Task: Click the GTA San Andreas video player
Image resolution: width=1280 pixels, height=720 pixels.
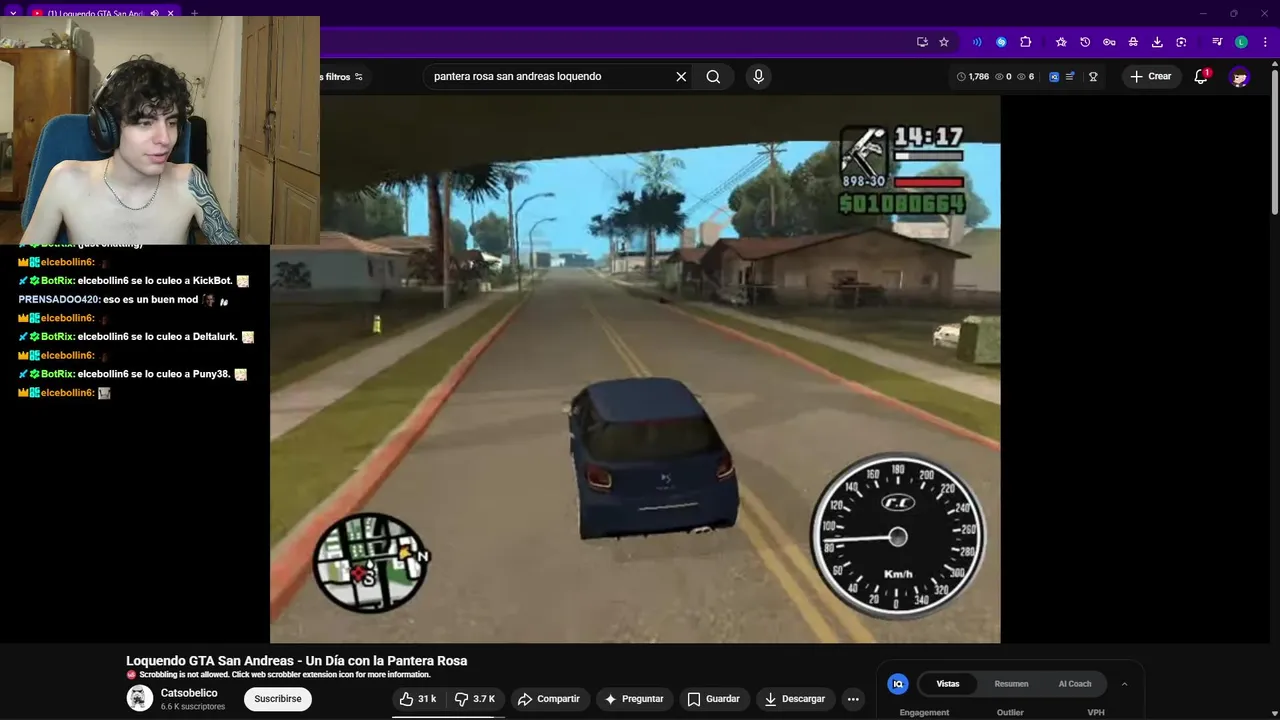Action: (635, 369)
